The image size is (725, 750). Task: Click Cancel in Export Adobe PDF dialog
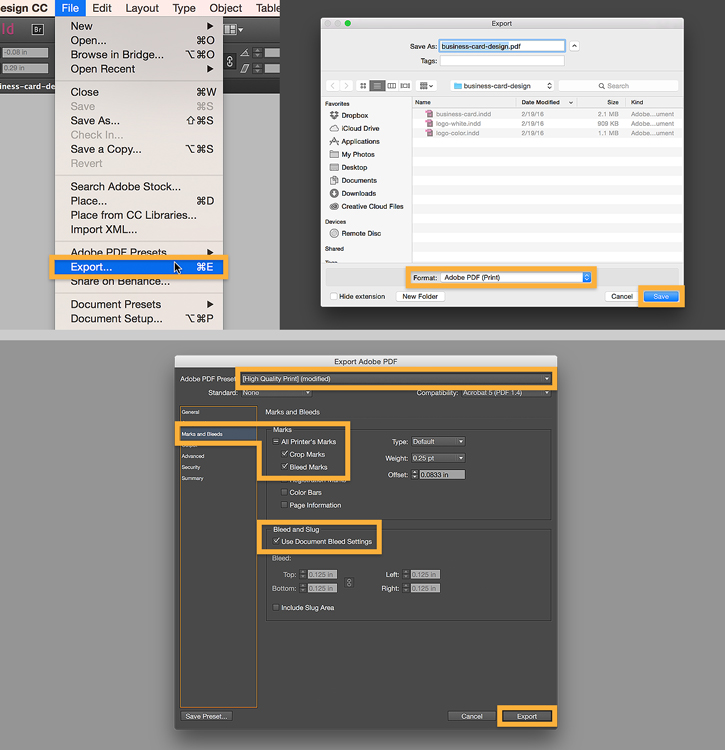click(x=472, y=716)
